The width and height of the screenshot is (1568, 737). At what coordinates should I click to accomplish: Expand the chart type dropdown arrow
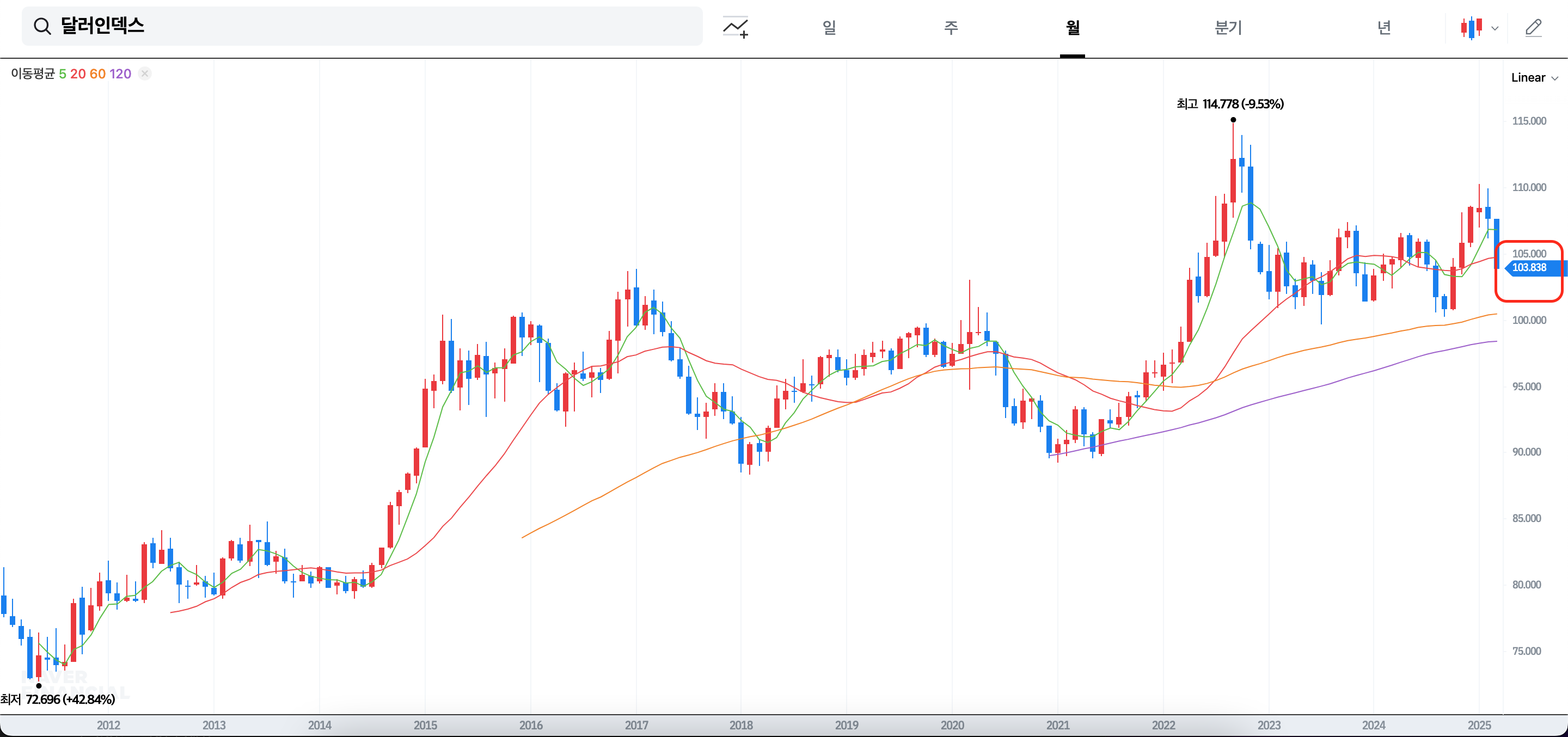[1494, 28]
